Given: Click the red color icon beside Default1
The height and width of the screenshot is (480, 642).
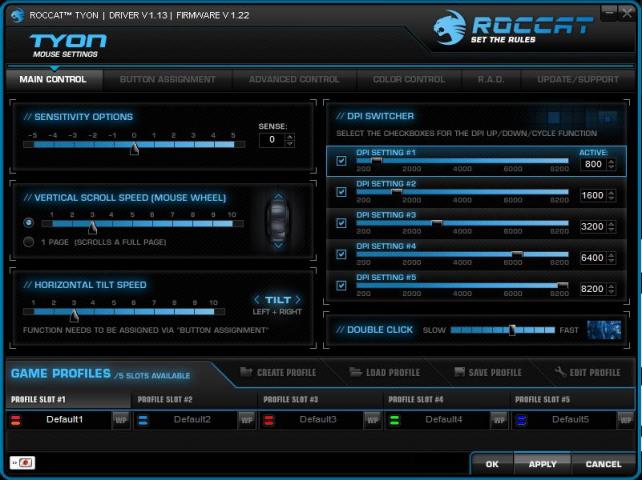Looking at the screenshot, I should click(x=16, y=420).
